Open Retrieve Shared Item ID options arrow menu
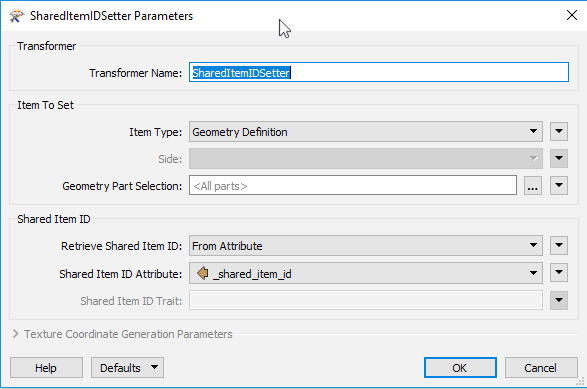This screenshot has width=587, height=389. pyautogui.click(x=559, y=246)
